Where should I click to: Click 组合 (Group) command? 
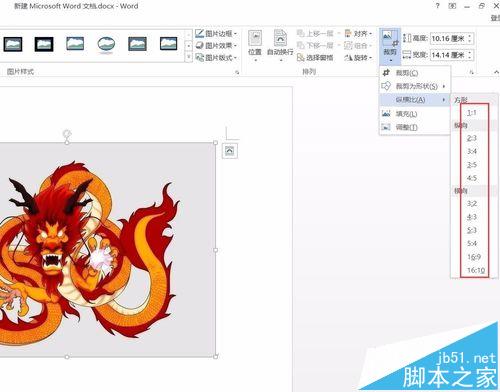(x=357, y=45)
